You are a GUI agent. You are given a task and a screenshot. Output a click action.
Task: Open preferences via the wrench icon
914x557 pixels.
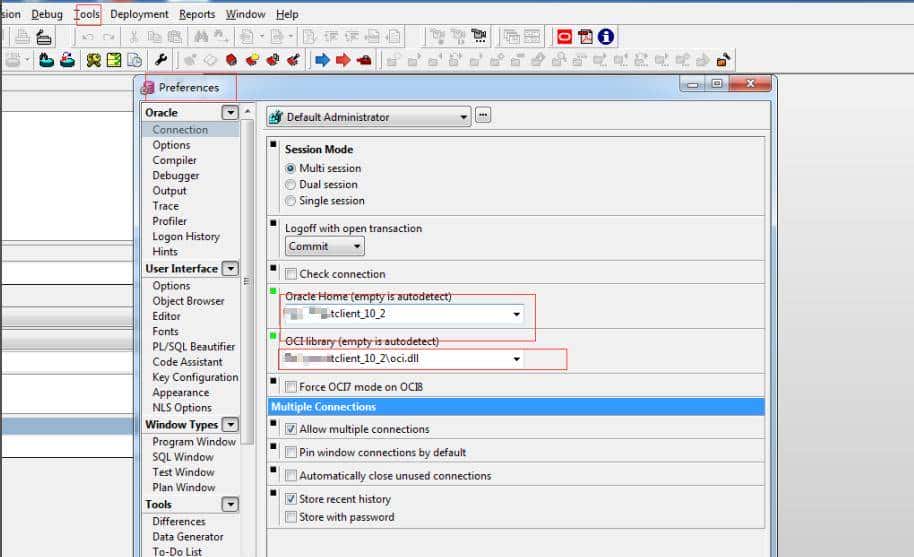tap(161, 59)
